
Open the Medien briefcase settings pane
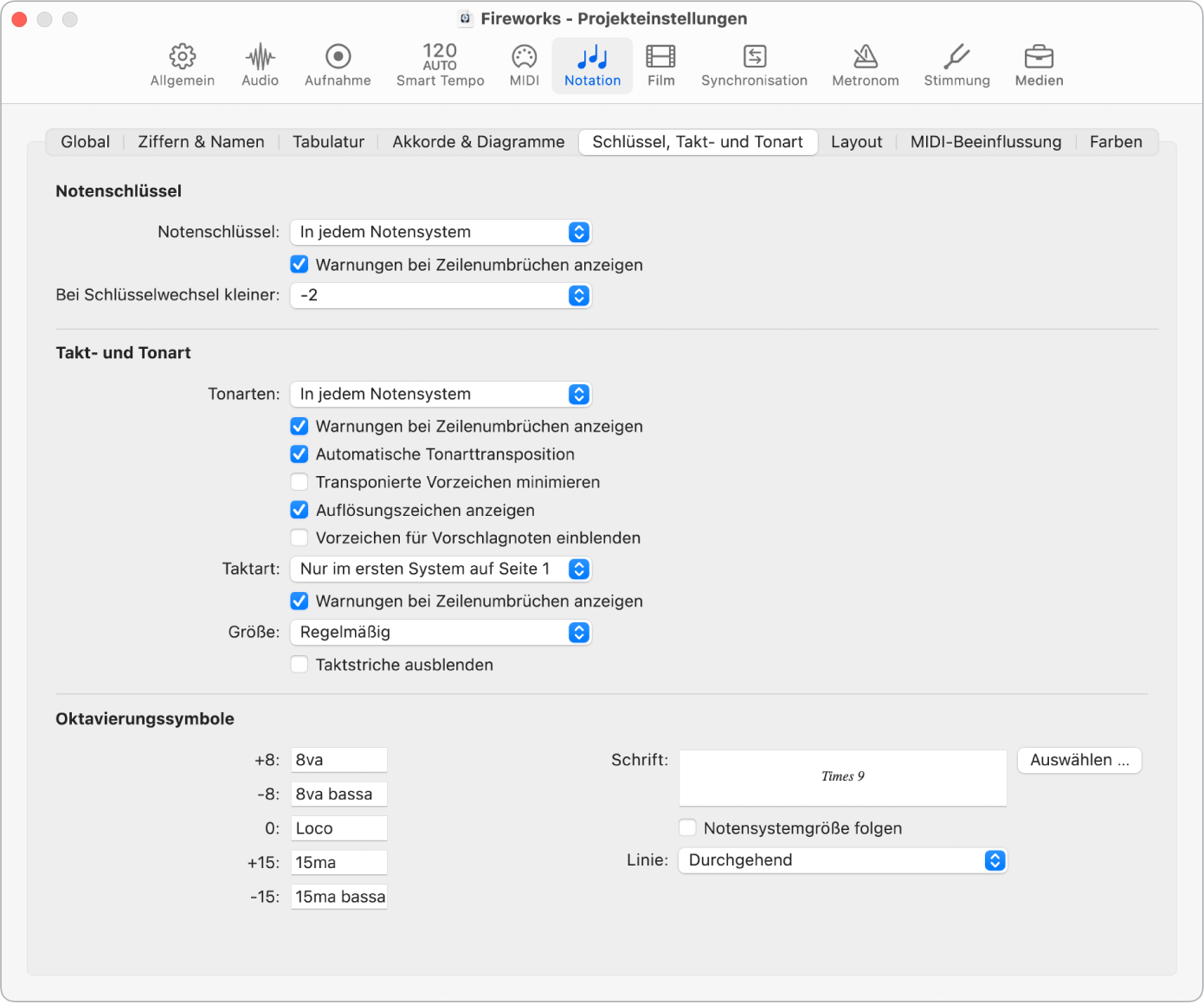[1039, 66]
